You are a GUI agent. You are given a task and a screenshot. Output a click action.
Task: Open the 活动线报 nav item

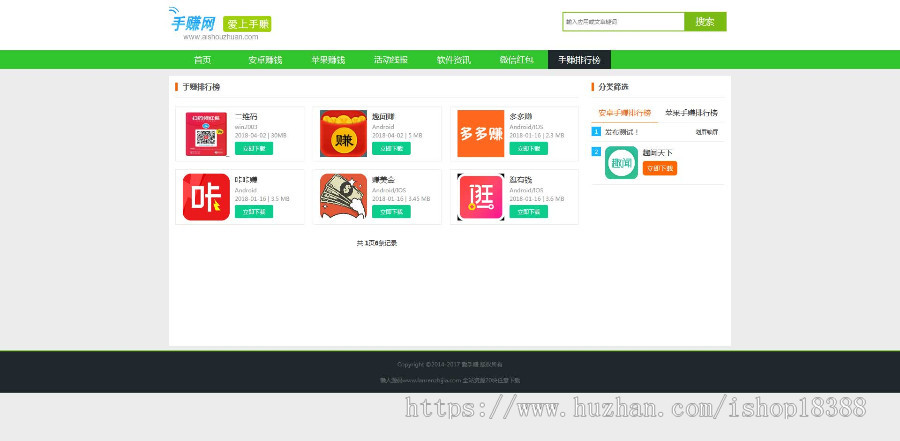coord(391,60)
